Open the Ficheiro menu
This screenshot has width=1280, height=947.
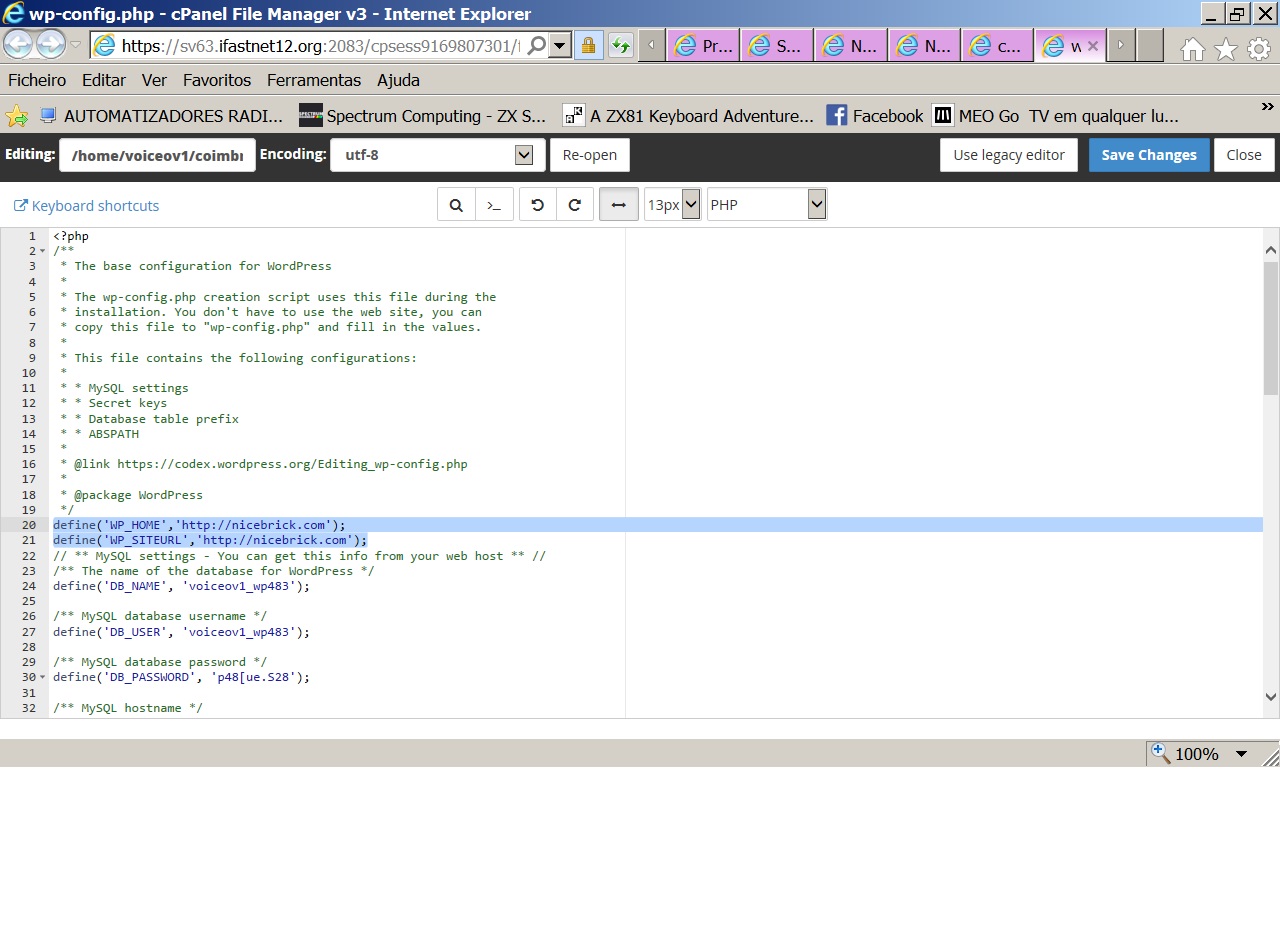37,80
